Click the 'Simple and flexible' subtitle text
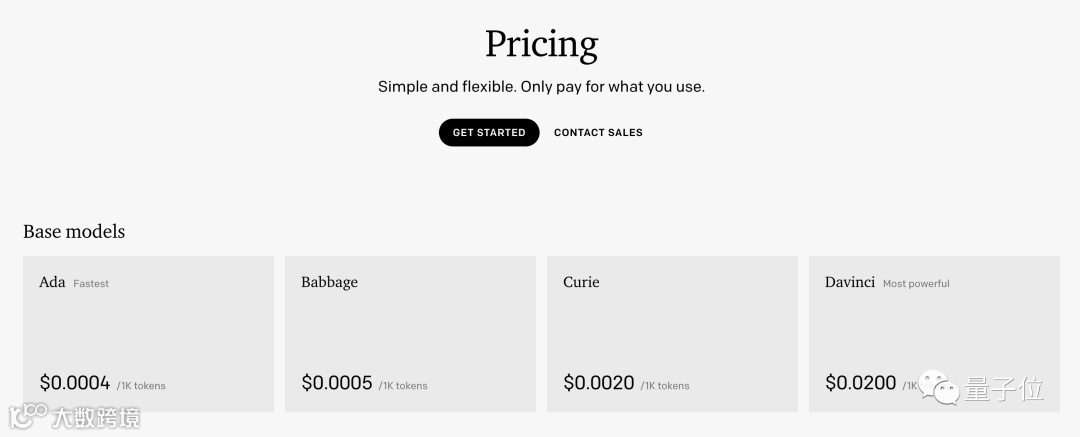The height and width of the screenshot is (437, 1080). click(541, 87)
